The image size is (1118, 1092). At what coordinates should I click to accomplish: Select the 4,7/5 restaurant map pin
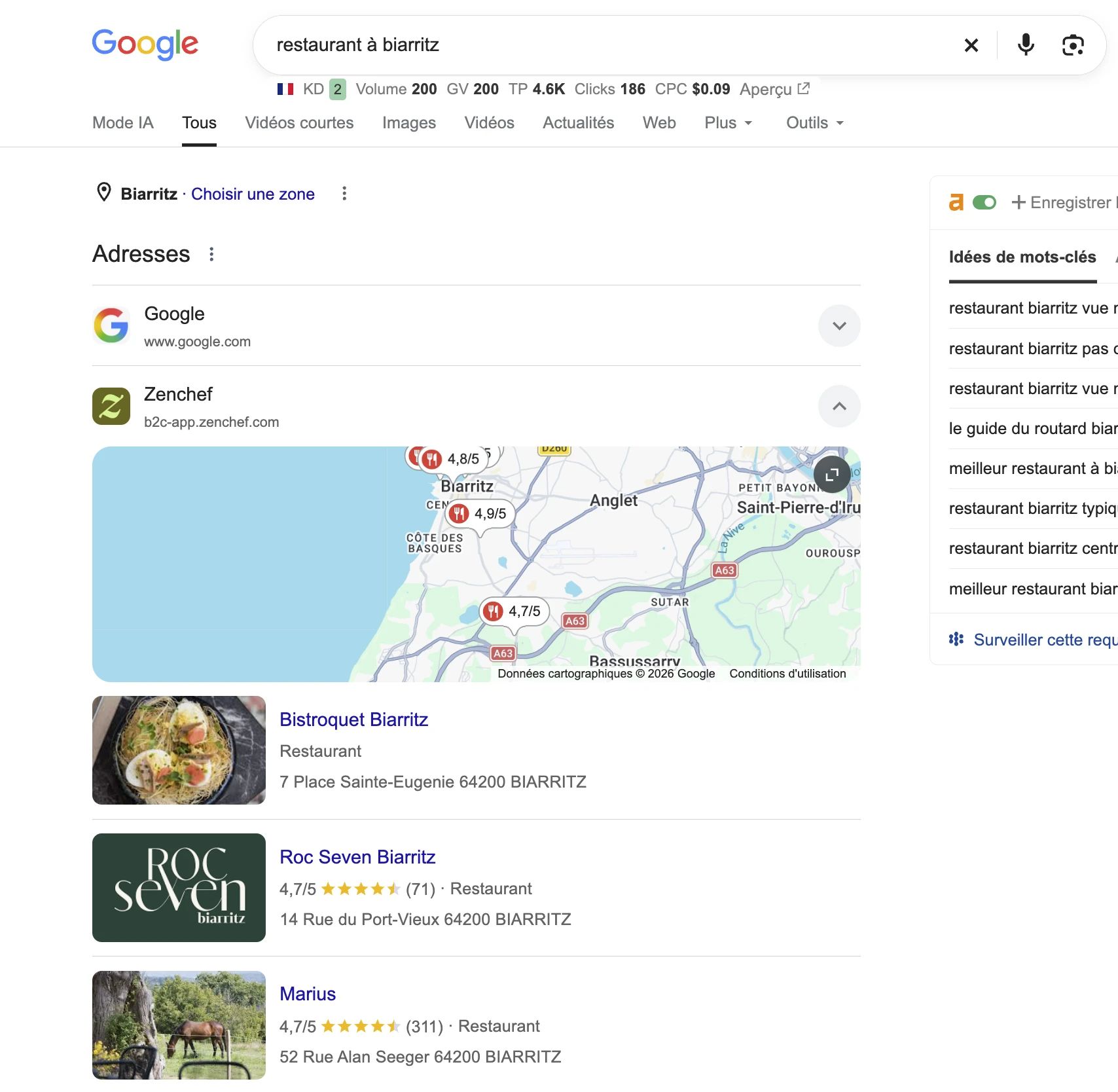pos(515,611)
